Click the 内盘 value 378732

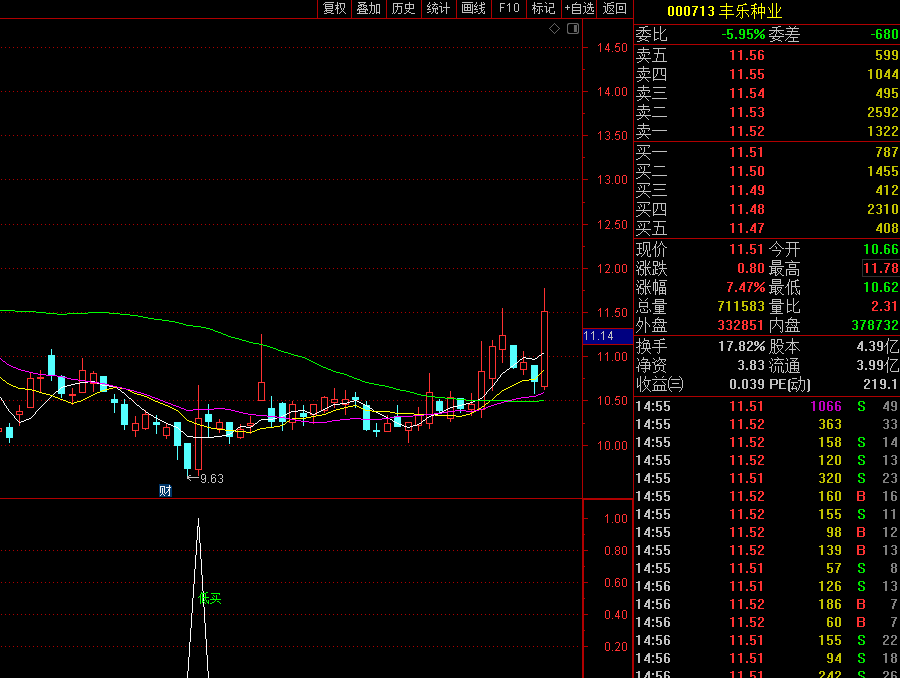point(875,325)
